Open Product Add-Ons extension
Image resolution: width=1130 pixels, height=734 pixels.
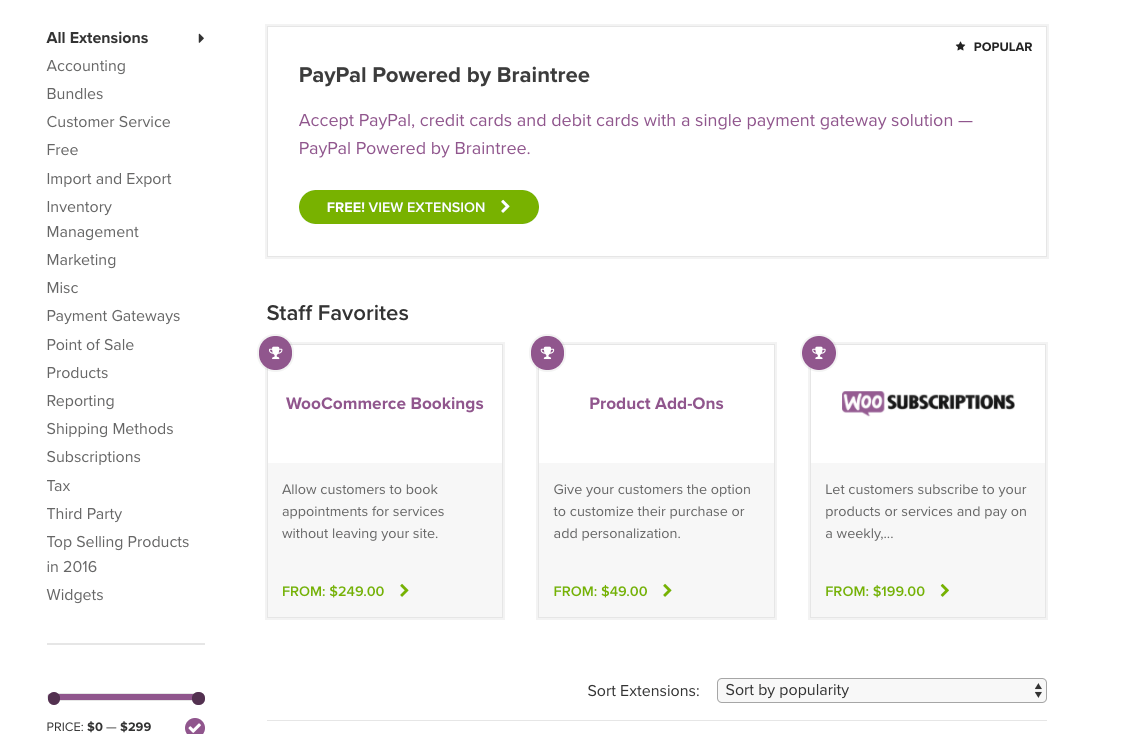point(657,403)
